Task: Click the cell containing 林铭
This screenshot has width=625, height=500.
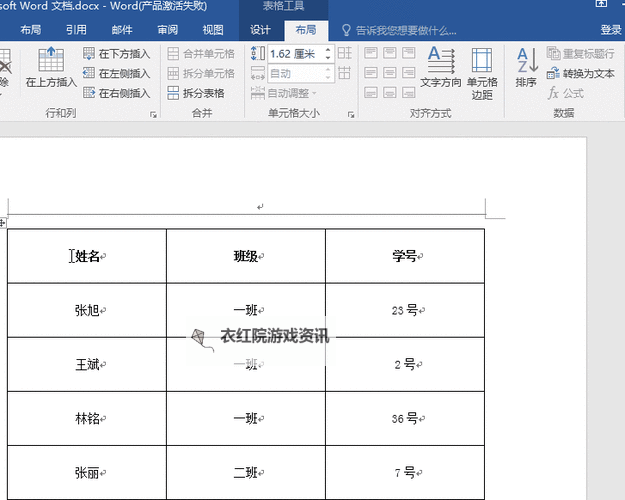Action: pos(87,419)
